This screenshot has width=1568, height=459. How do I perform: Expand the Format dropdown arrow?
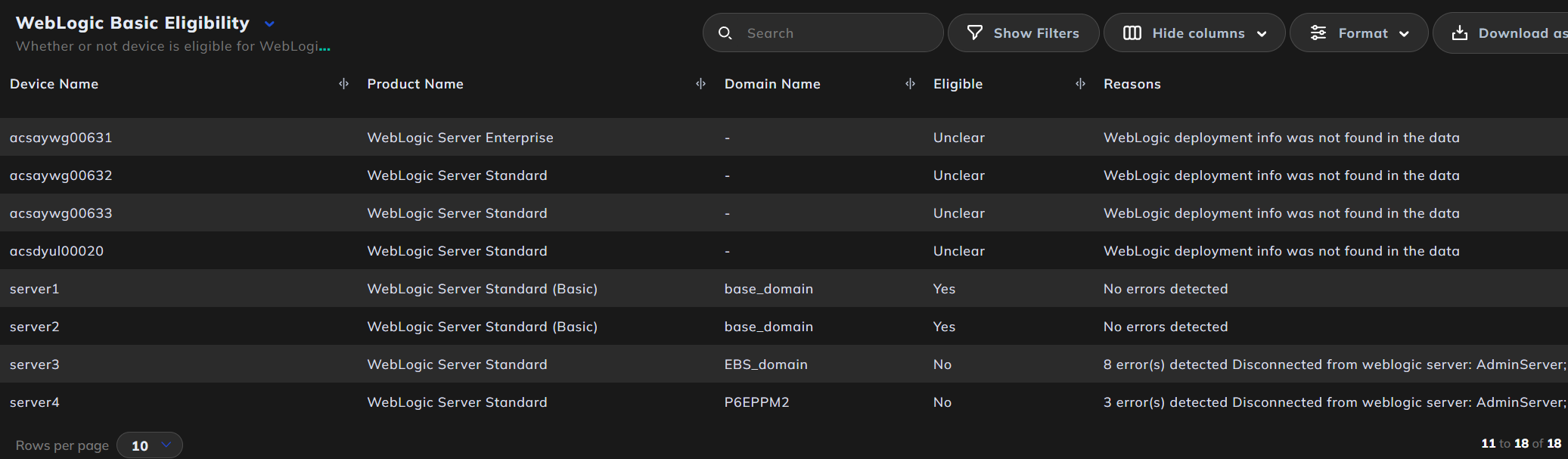(1404, 34)
